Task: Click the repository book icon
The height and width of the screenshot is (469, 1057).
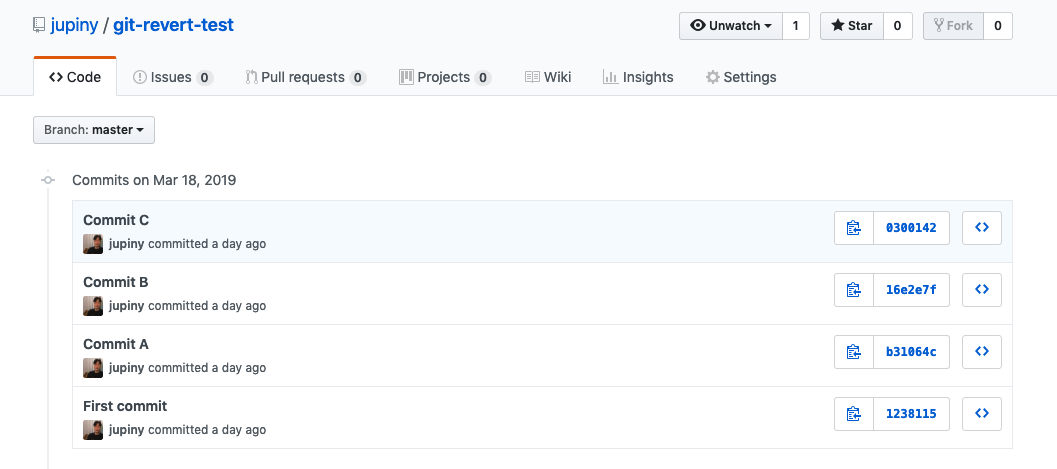Action: (39, 26)
